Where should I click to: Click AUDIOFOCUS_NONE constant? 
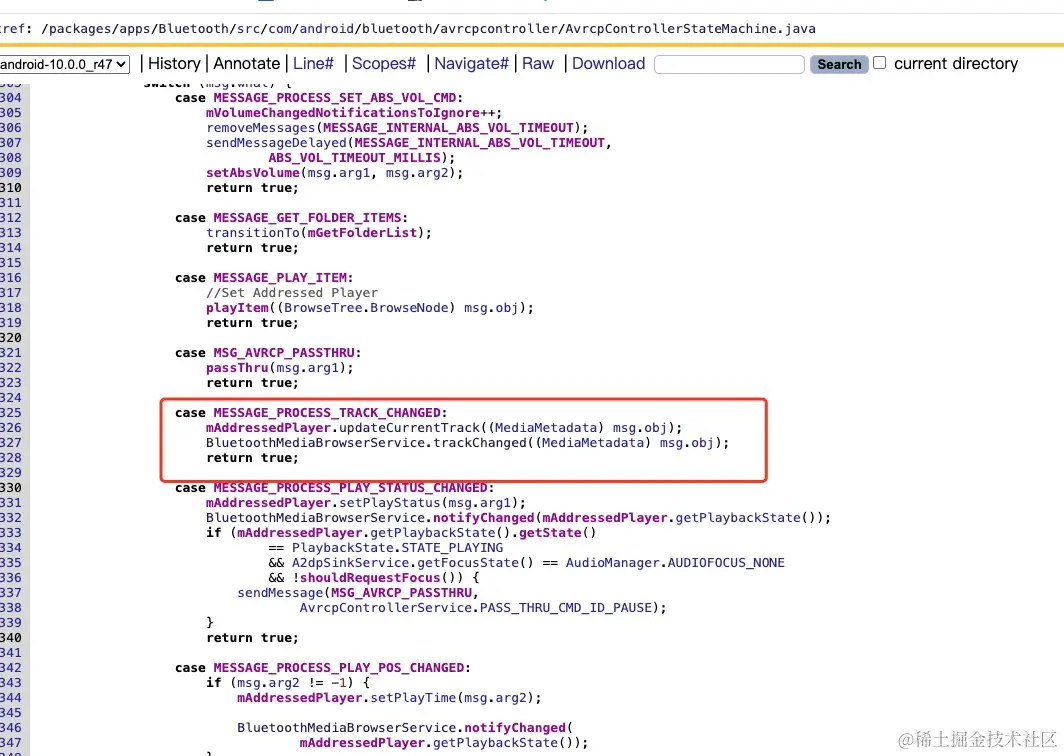tap(726, 563)
